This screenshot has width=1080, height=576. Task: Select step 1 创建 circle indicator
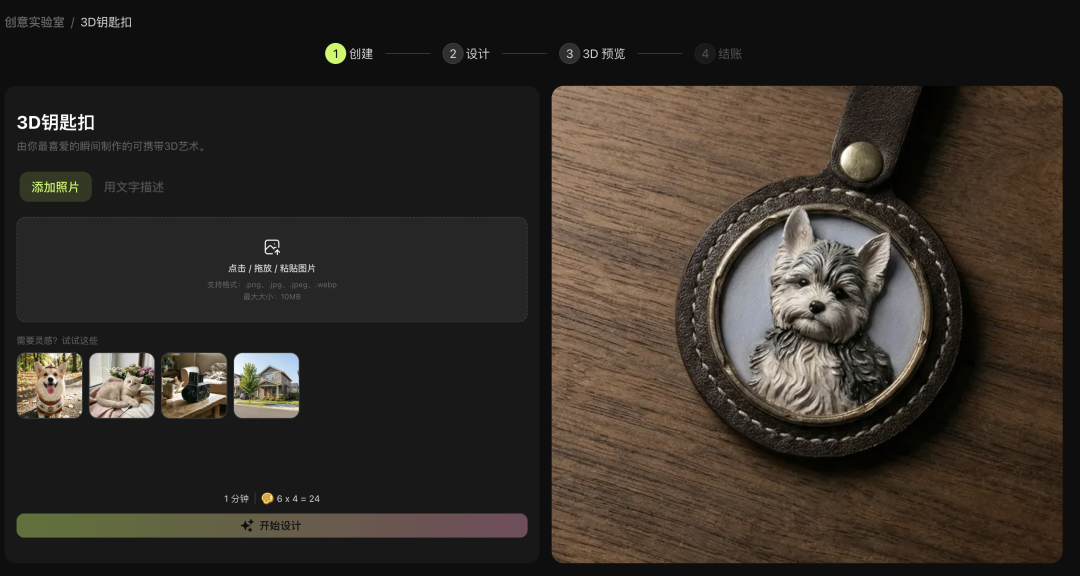335,54
